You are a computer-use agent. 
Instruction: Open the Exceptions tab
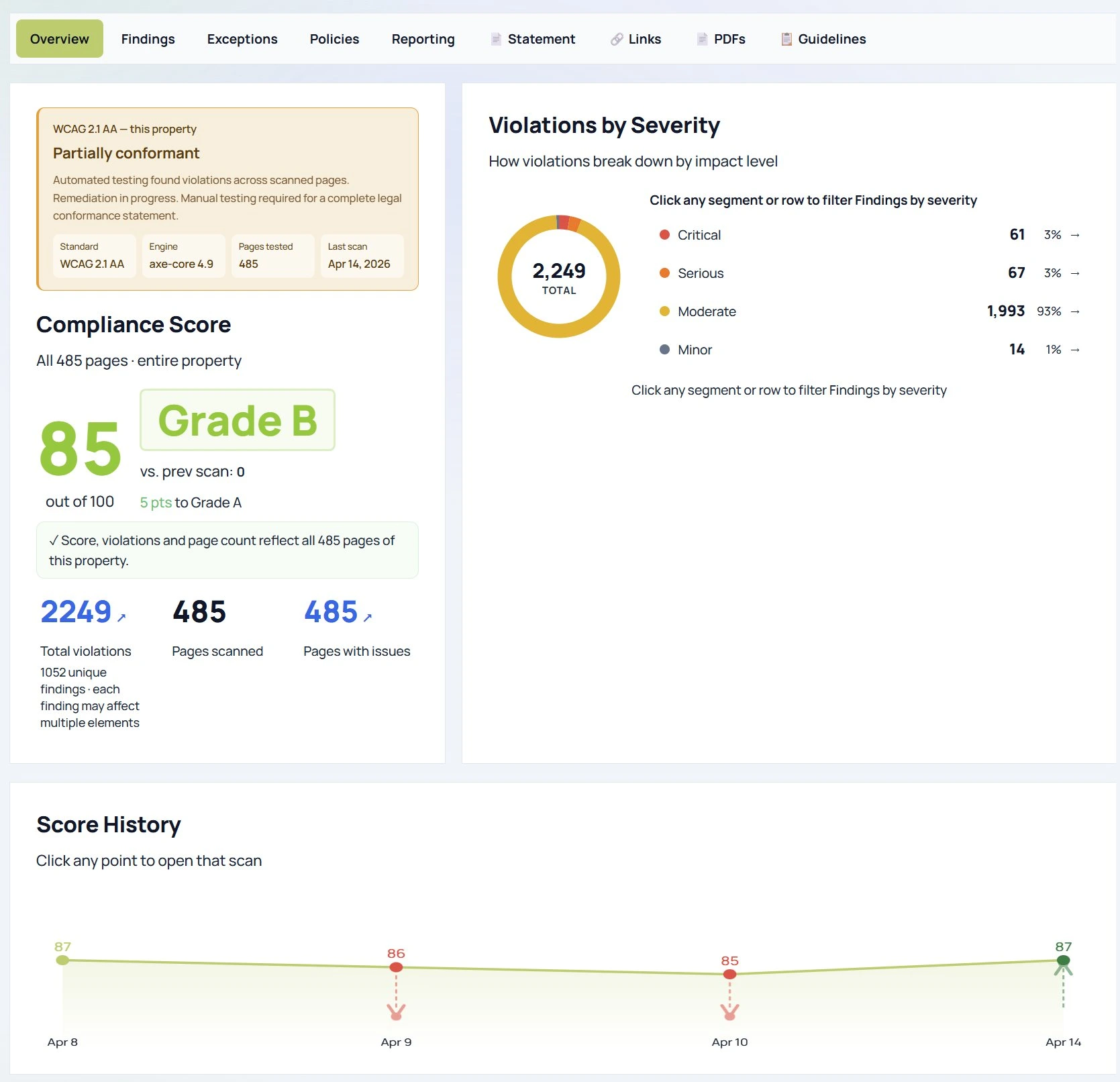point(242,38)
